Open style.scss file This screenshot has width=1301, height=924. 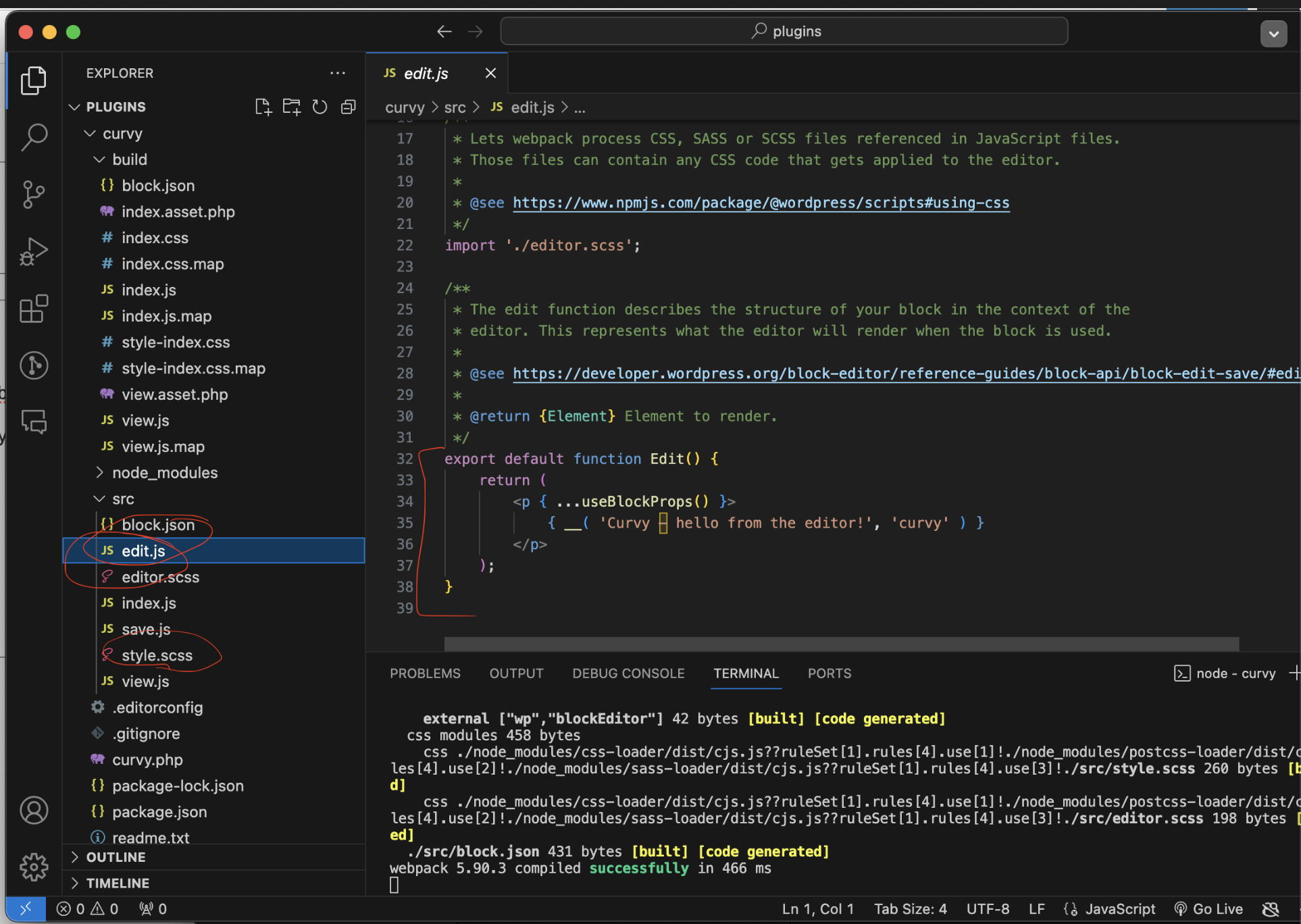click(213, 655)
